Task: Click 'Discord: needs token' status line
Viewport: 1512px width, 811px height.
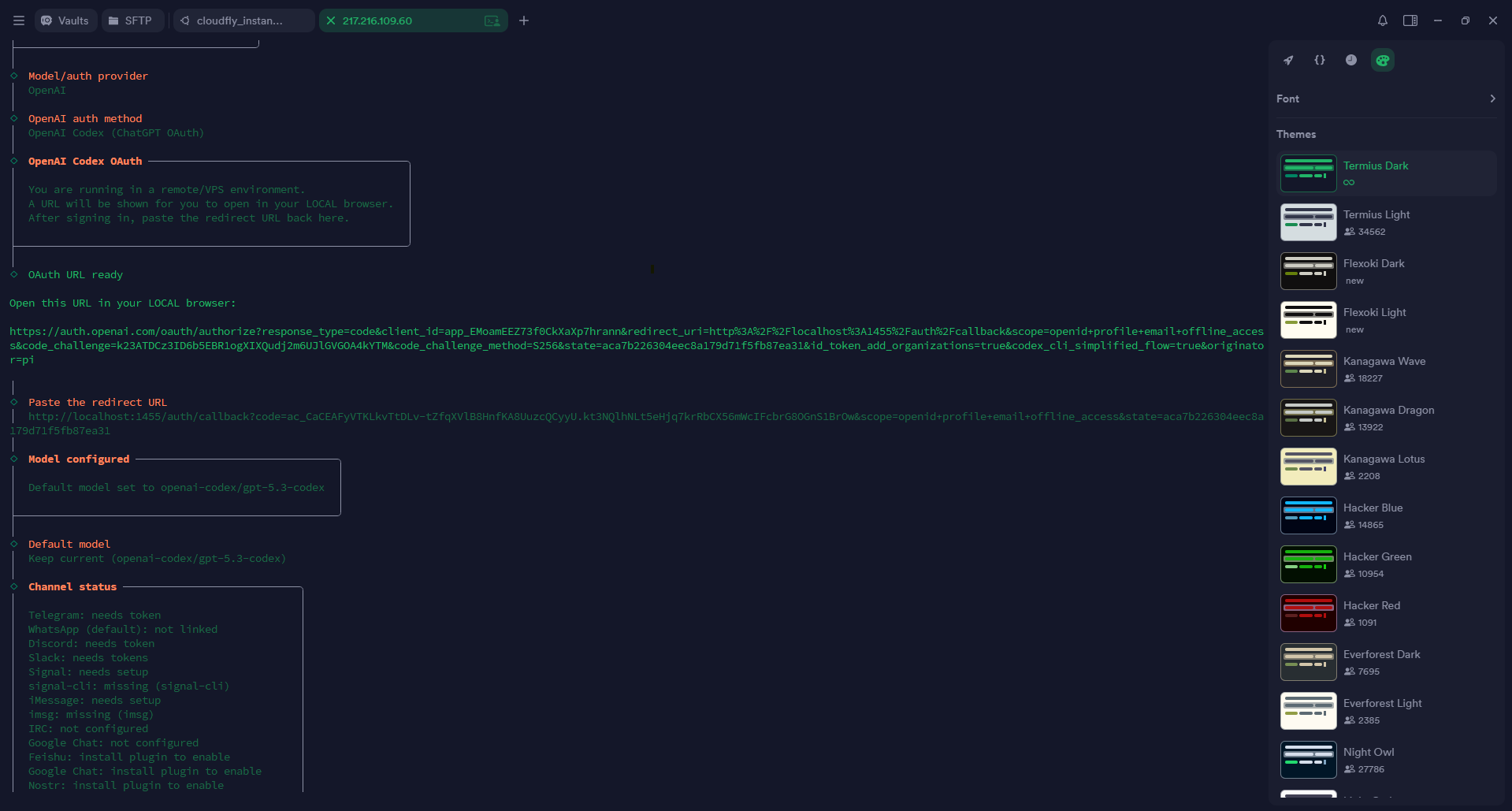Action: (91, 643)
